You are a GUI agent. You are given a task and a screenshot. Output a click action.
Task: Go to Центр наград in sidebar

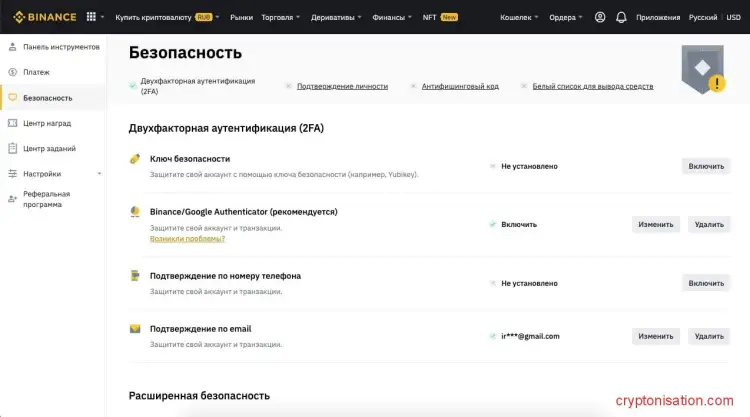[x=47, y=123]
